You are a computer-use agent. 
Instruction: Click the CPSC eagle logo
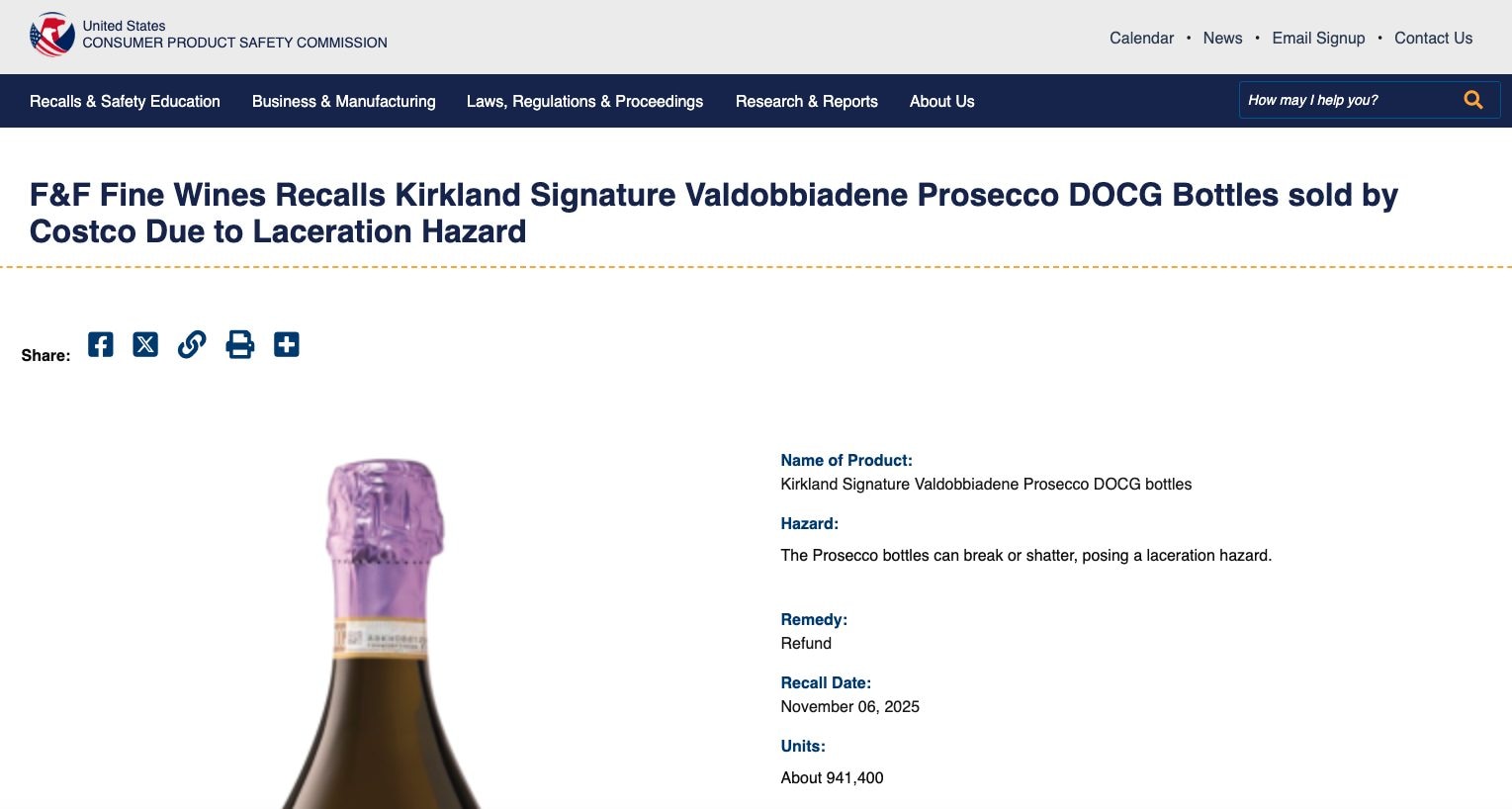[52, 35]
